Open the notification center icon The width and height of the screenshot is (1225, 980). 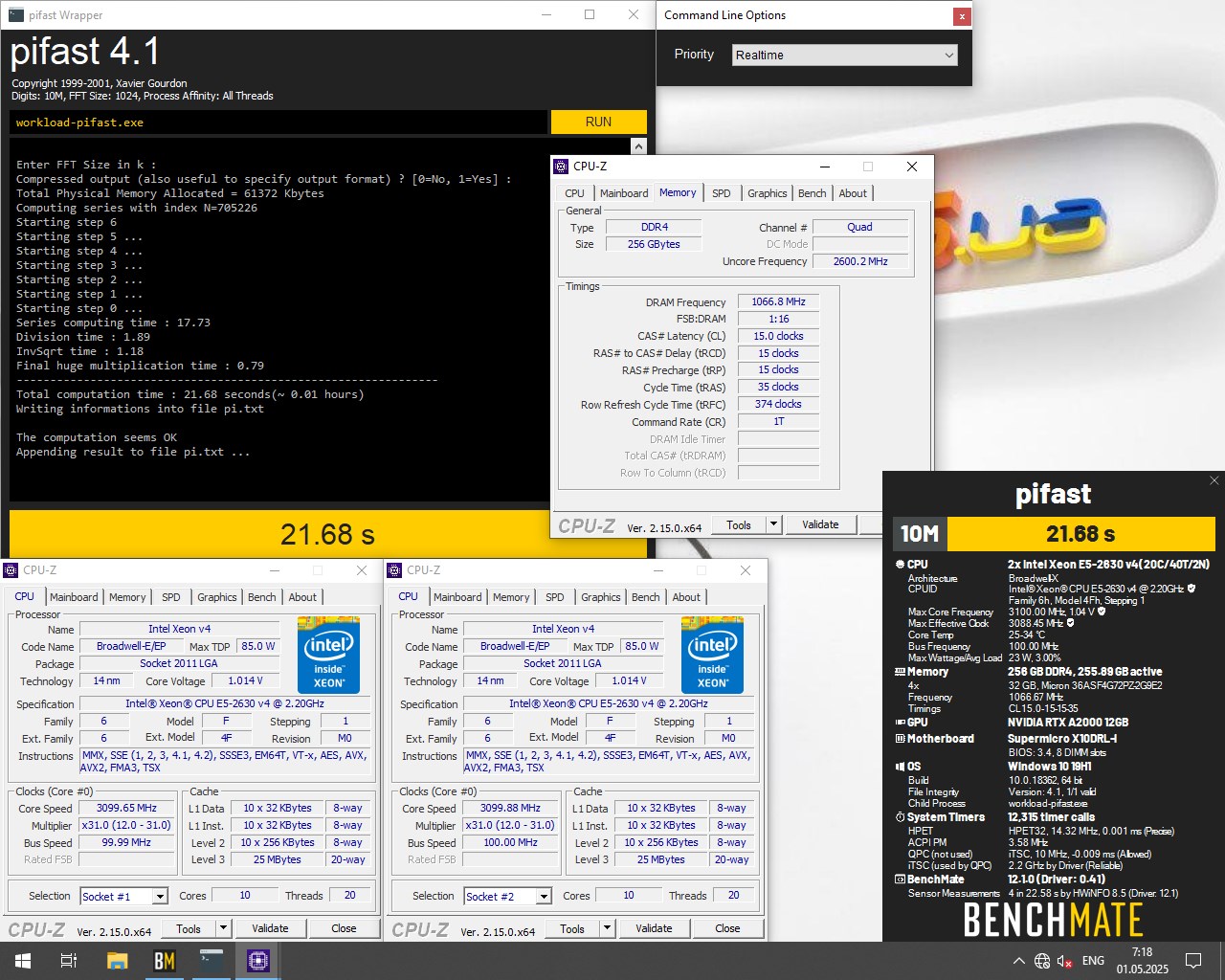[x=1193, y=961]
